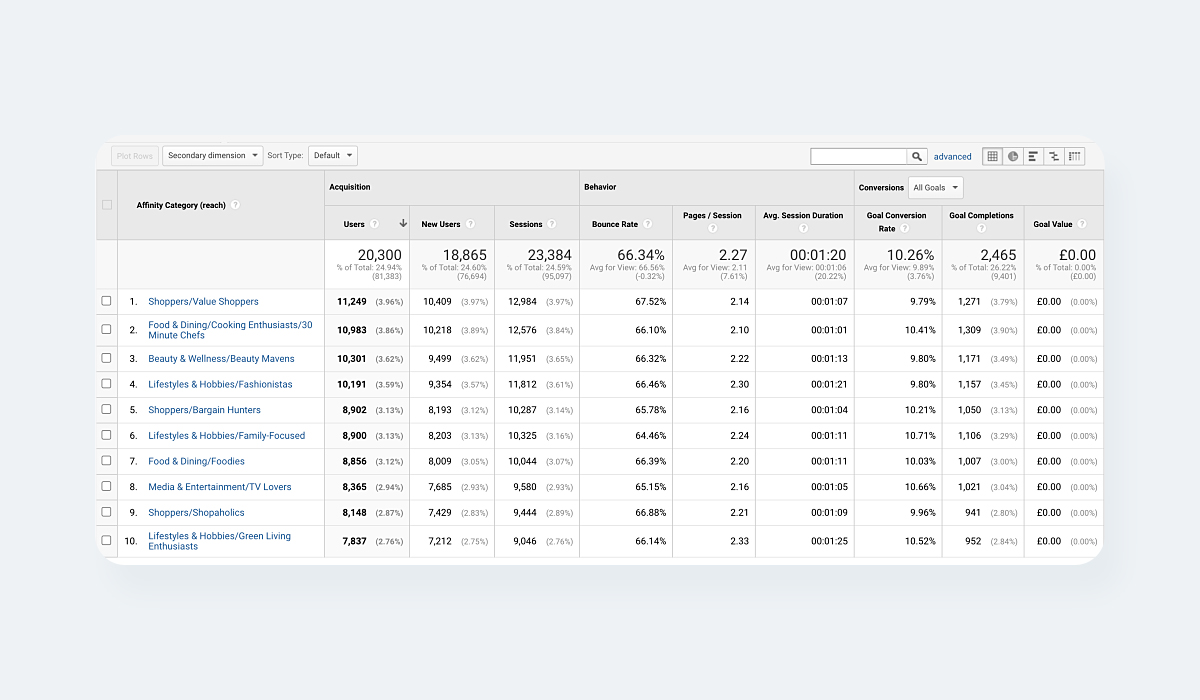The width and height of the screenshot is (1200, 700).
Task: Sort by Pages / Session column header
Action: (713, 216)
